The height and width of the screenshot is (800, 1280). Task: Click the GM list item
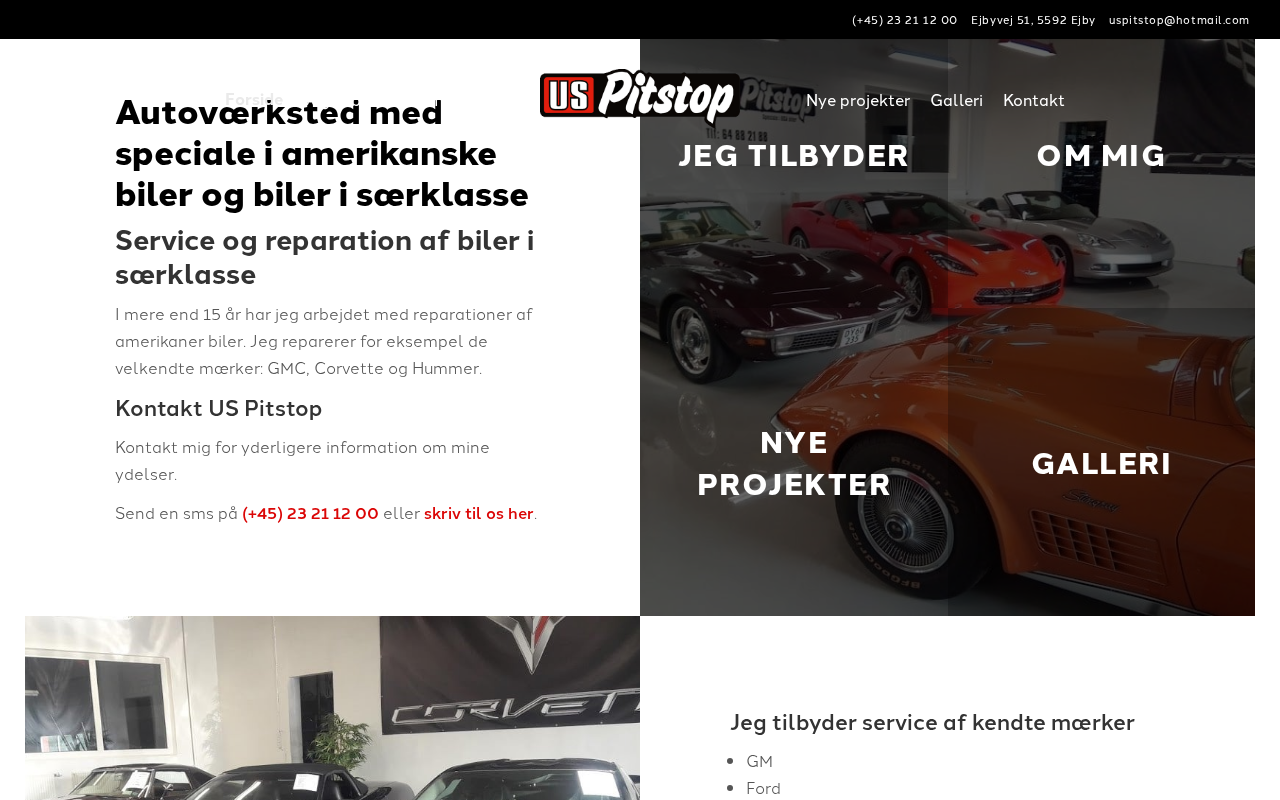coord(759,761)
